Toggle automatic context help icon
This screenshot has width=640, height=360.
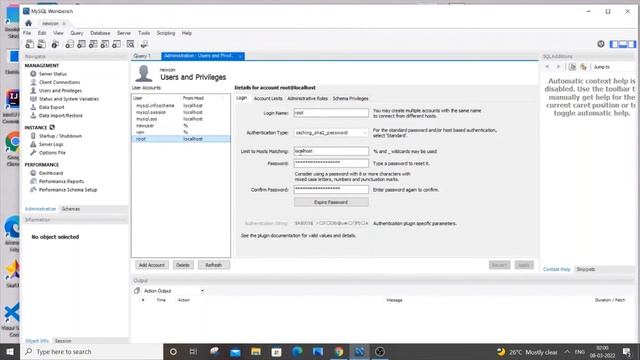coord(583,67)
